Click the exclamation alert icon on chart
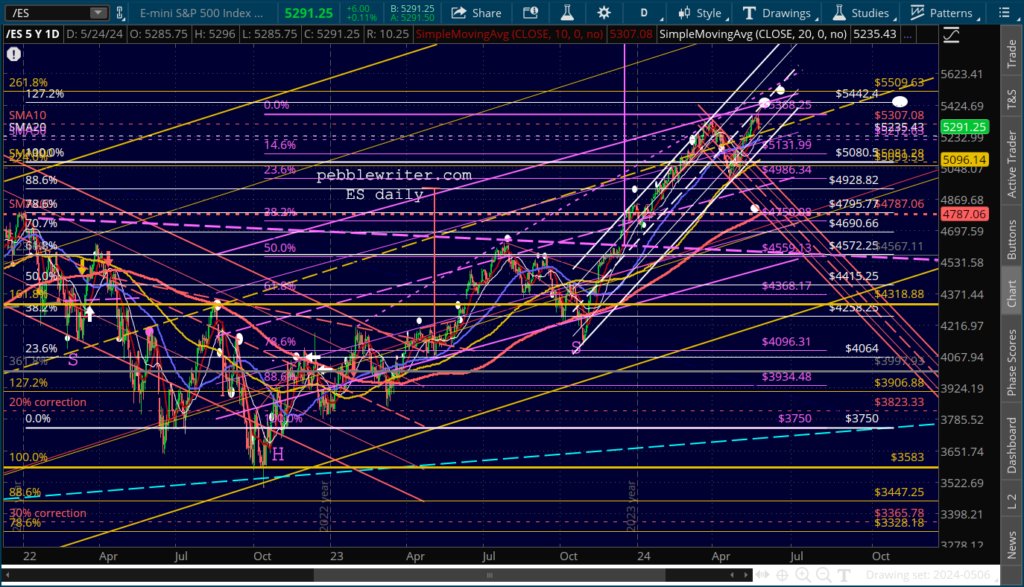The image size is (1024, 587). (x=14, y=54)
